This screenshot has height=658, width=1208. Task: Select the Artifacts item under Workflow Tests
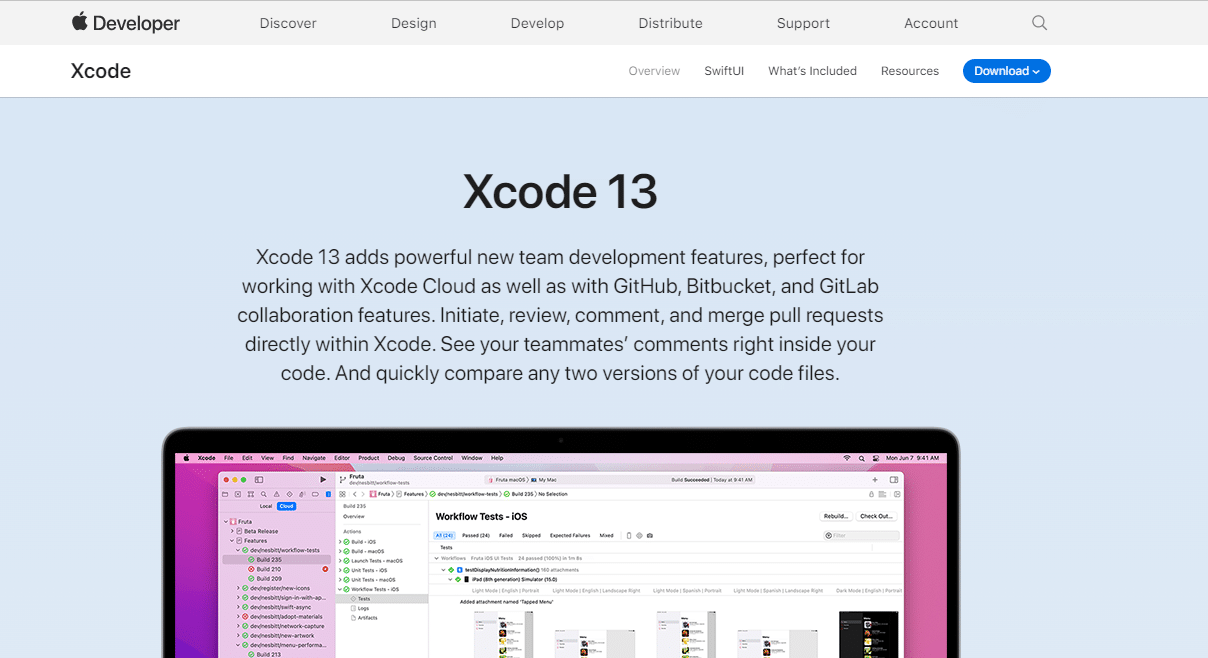pos(367,618)
